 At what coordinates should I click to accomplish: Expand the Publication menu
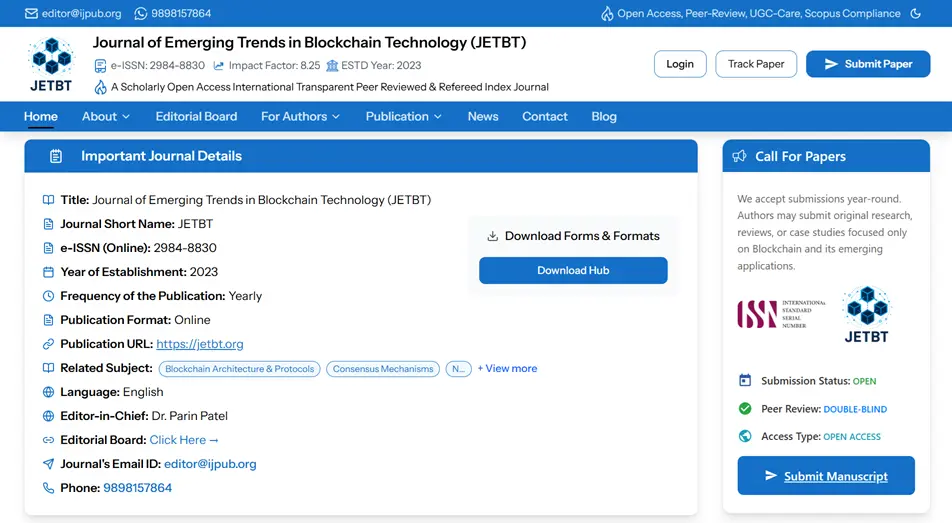[x=403, y=116]
